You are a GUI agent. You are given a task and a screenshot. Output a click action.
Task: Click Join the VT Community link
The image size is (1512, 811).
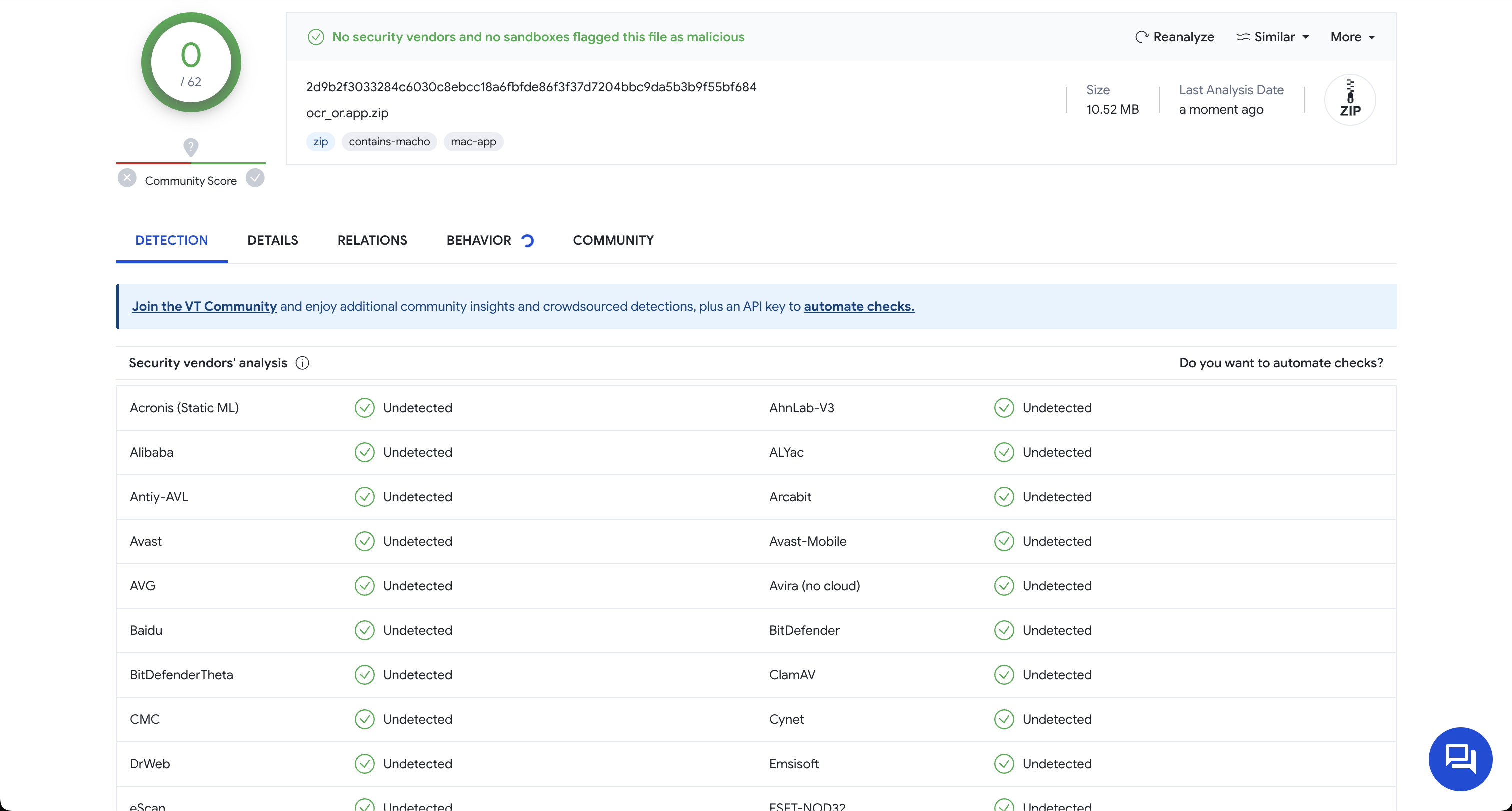[204, 306]
